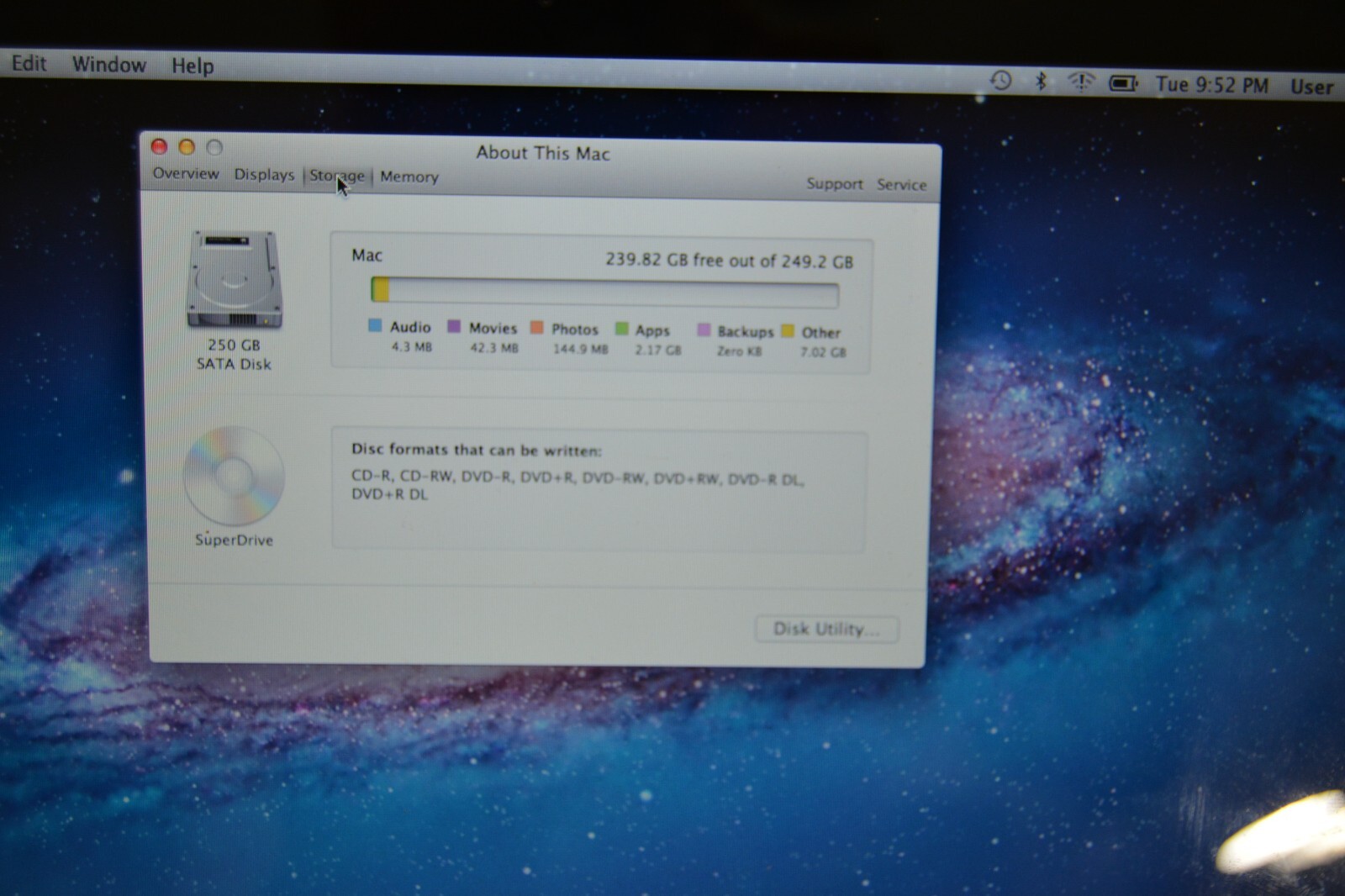Select the Storage tab
Screen dimensions: 1345x896
pyautogui.click(x=337, y=176)
